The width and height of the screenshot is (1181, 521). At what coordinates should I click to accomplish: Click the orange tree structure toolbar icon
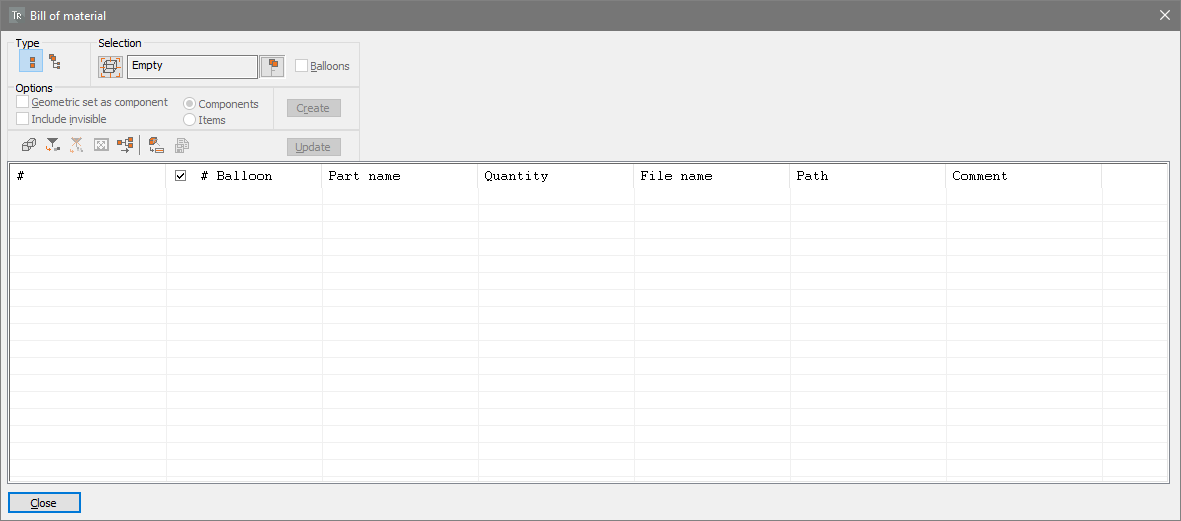tap(125, 145)
